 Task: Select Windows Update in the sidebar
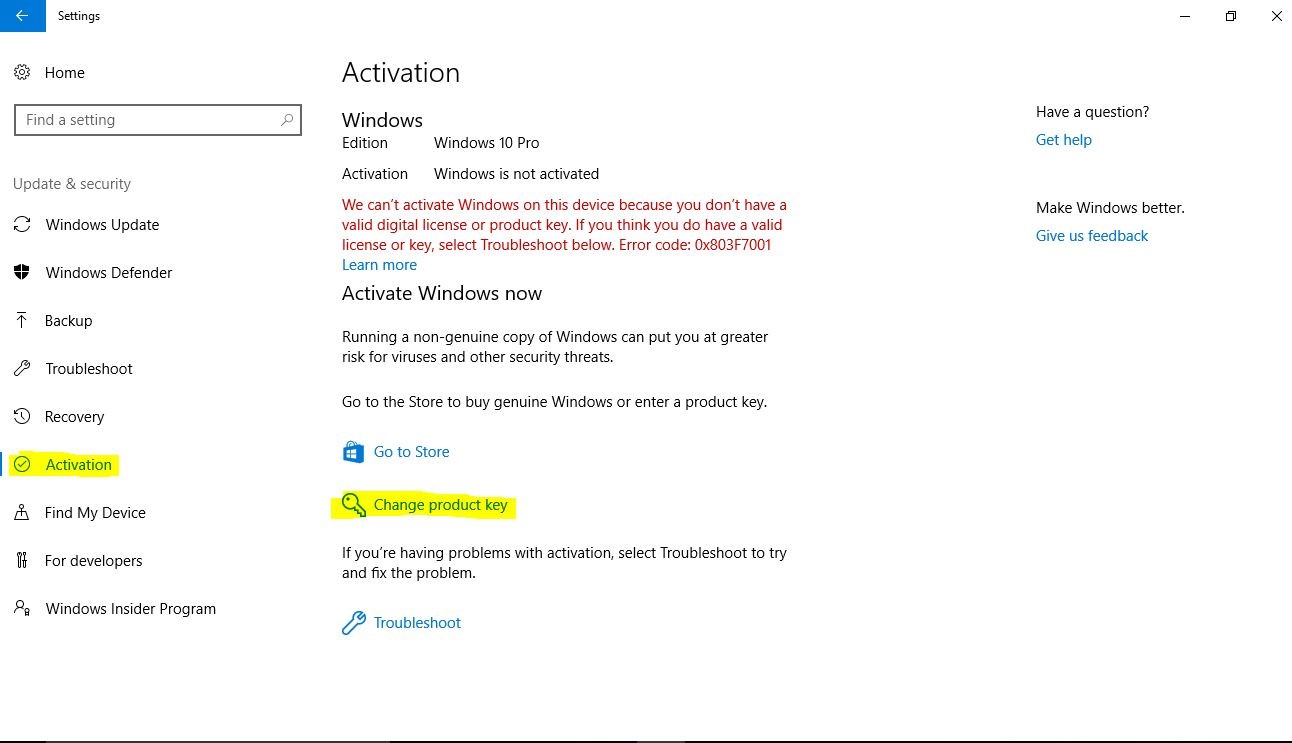click(103, 225)
